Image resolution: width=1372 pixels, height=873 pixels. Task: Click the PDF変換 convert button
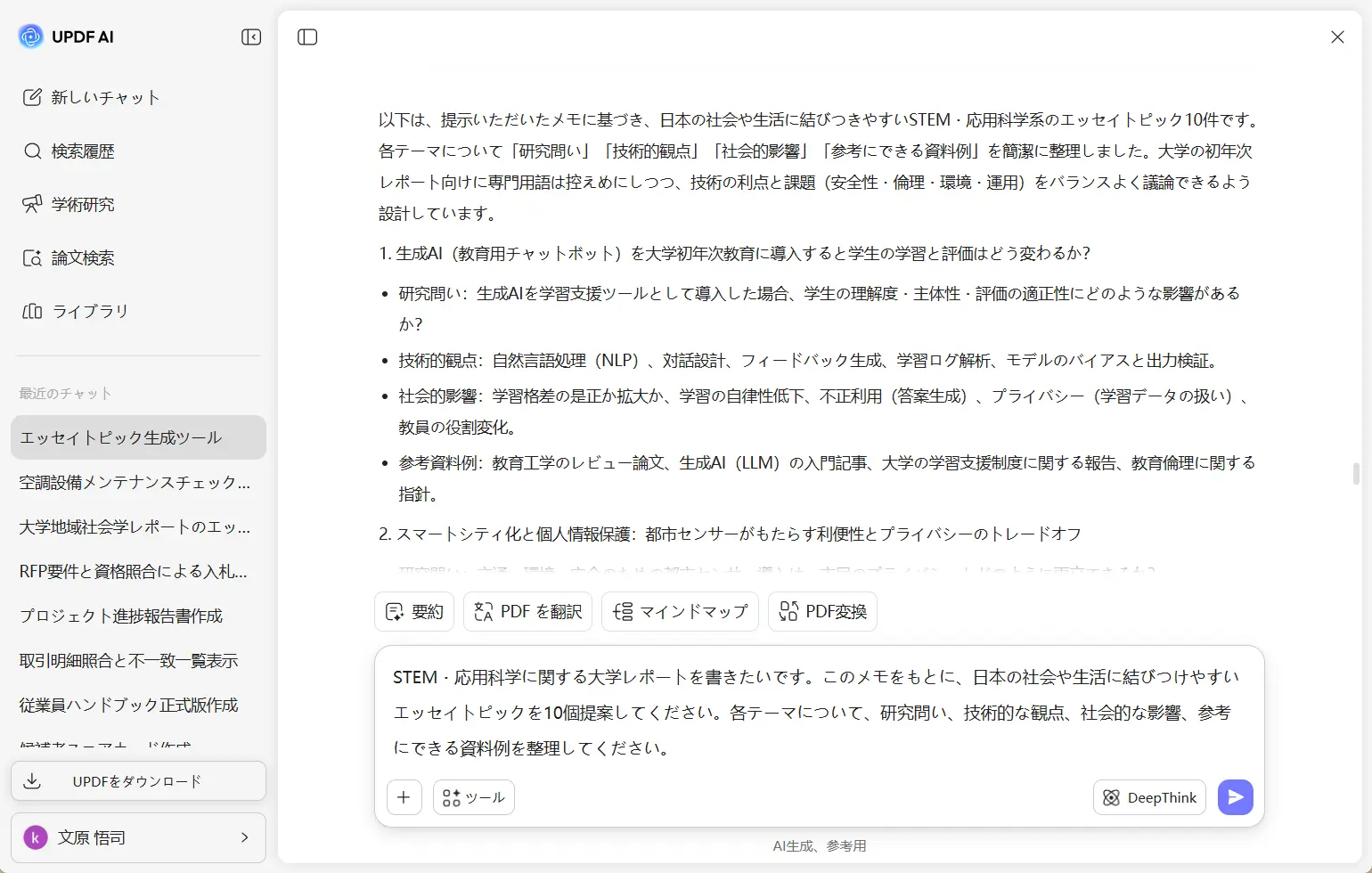822,611
